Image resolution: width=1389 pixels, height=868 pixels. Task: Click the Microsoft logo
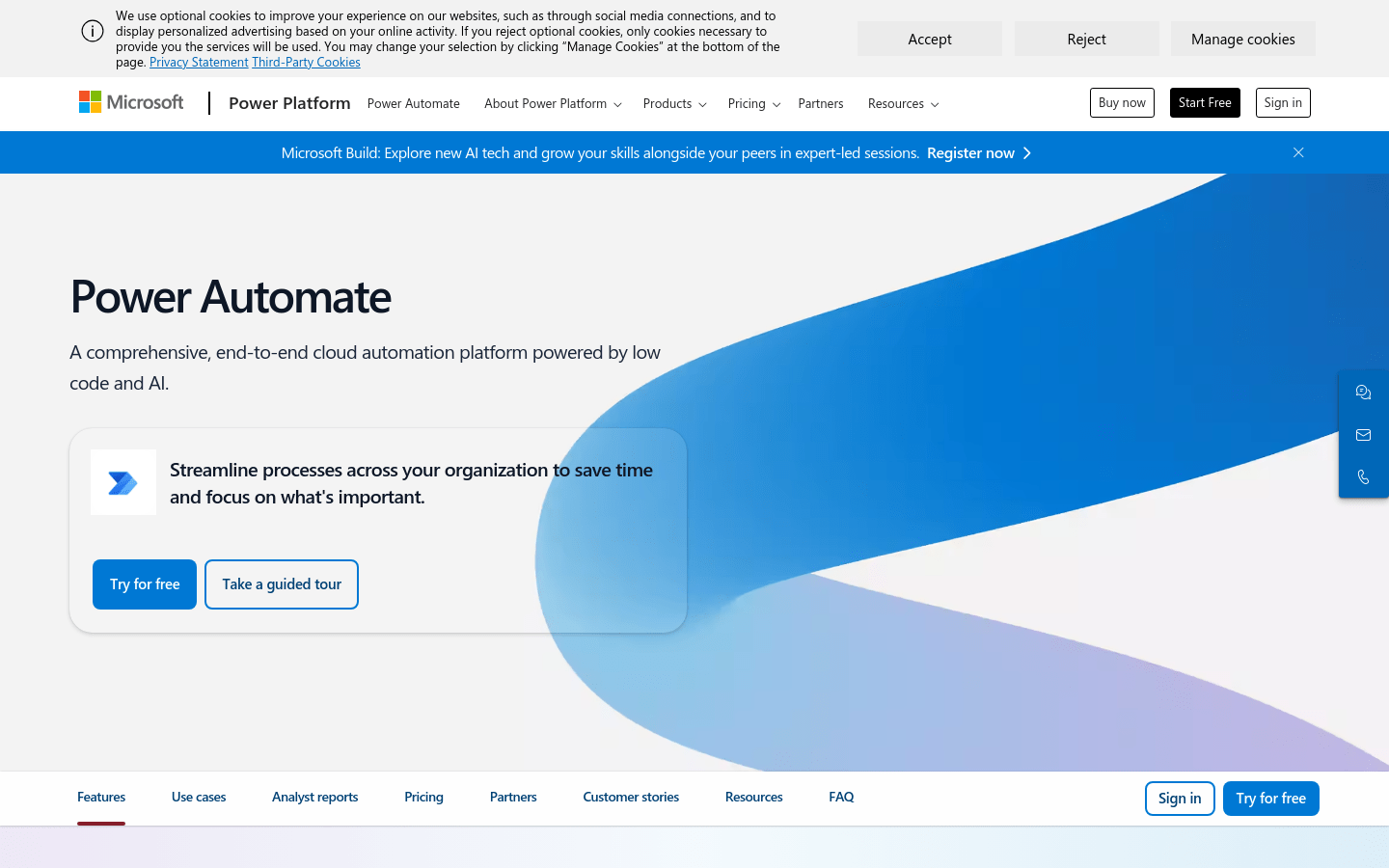tap(131, 102)
